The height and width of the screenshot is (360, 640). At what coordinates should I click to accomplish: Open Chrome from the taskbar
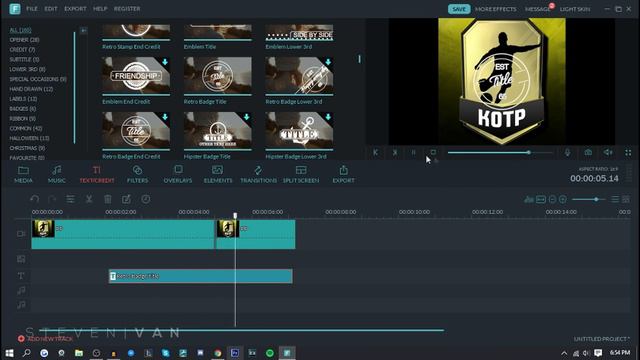tap(218, 353)
